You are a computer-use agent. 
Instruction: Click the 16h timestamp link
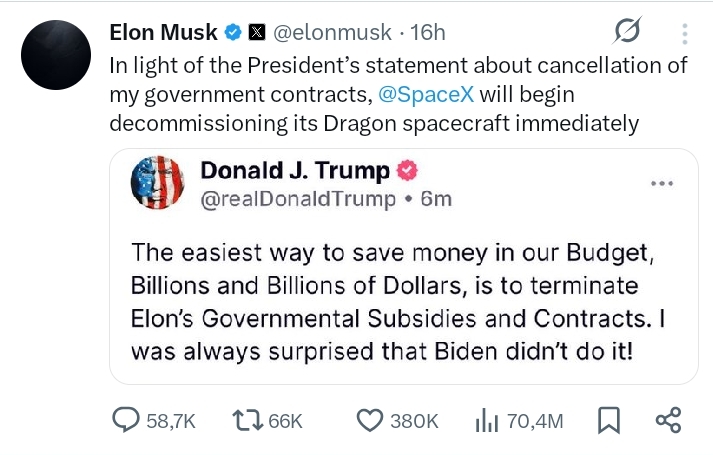[427, 33]
